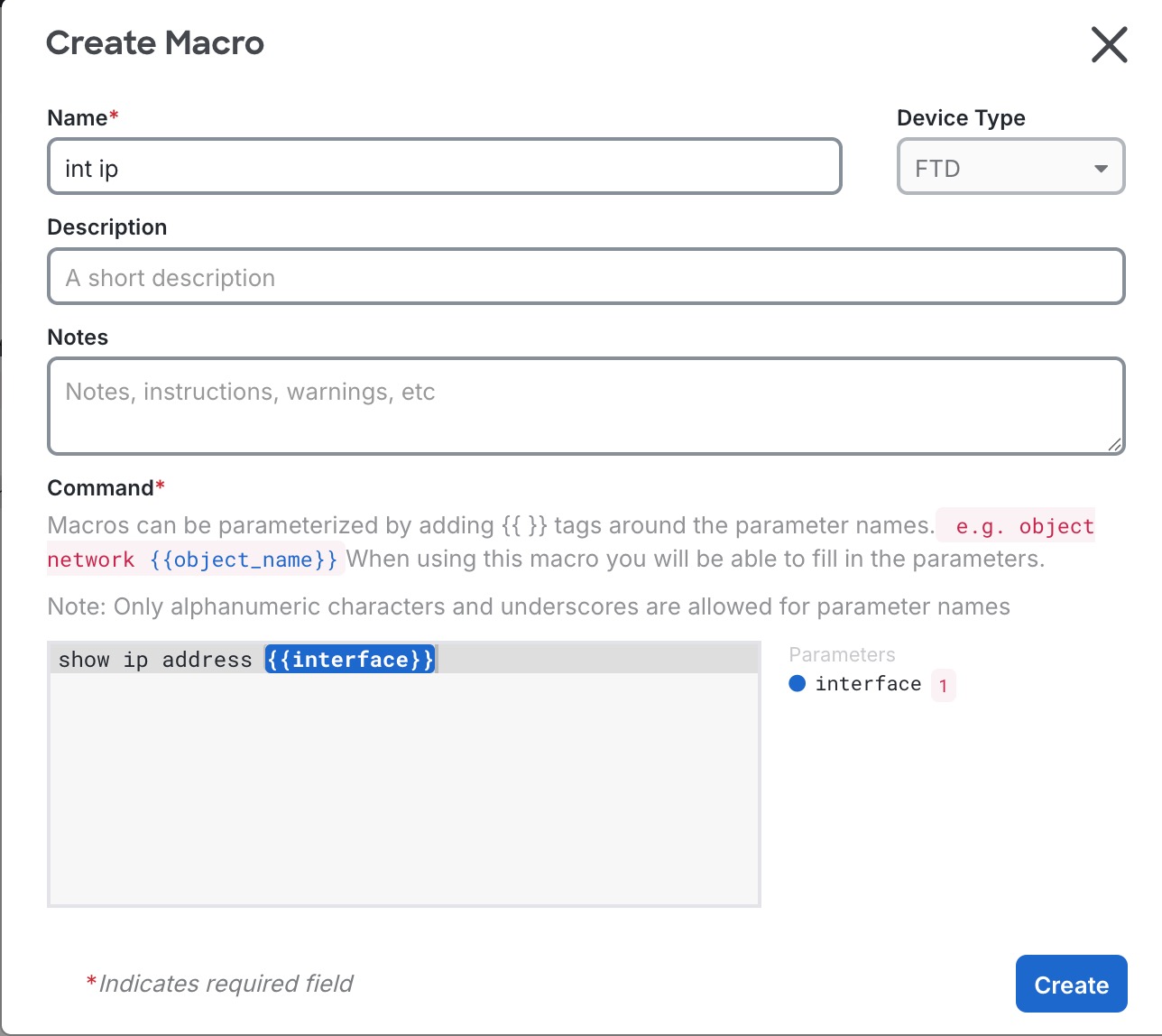This screenshot has width=1162, height=1036.
Task: Click the Name input containing 'int ip'
Action: pyautogui.click(x=444, y=167)
